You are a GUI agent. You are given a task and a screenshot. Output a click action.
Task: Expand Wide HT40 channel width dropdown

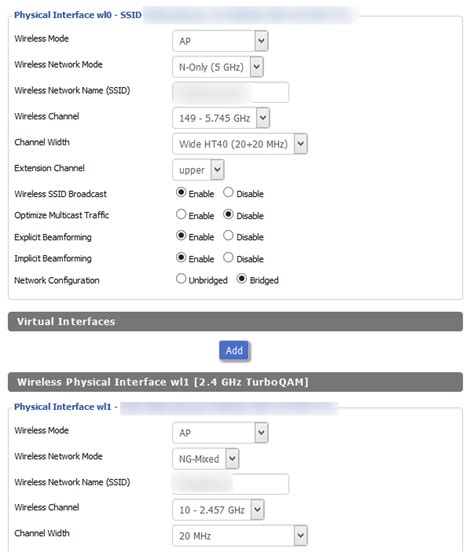point(239,144)
